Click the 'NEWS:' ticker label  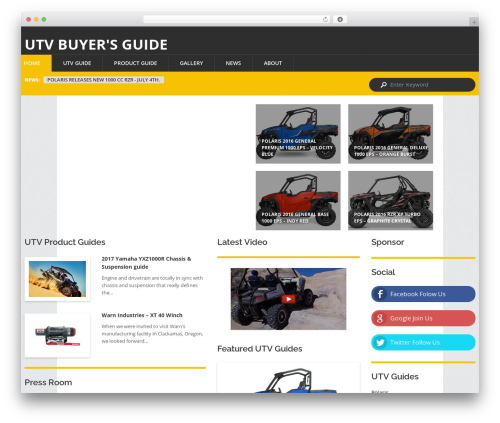[32, 80]
